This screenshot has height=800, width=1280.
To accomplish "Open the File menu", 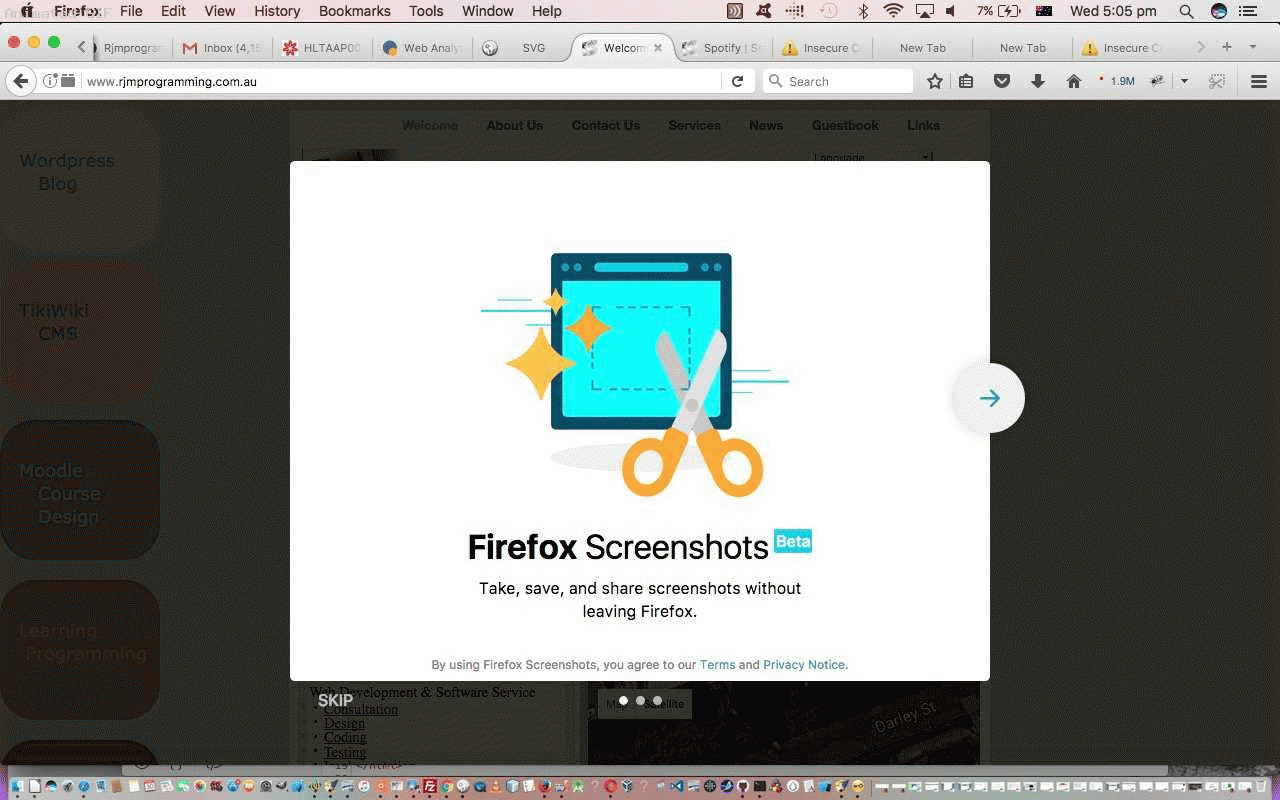I will [131, 11].
